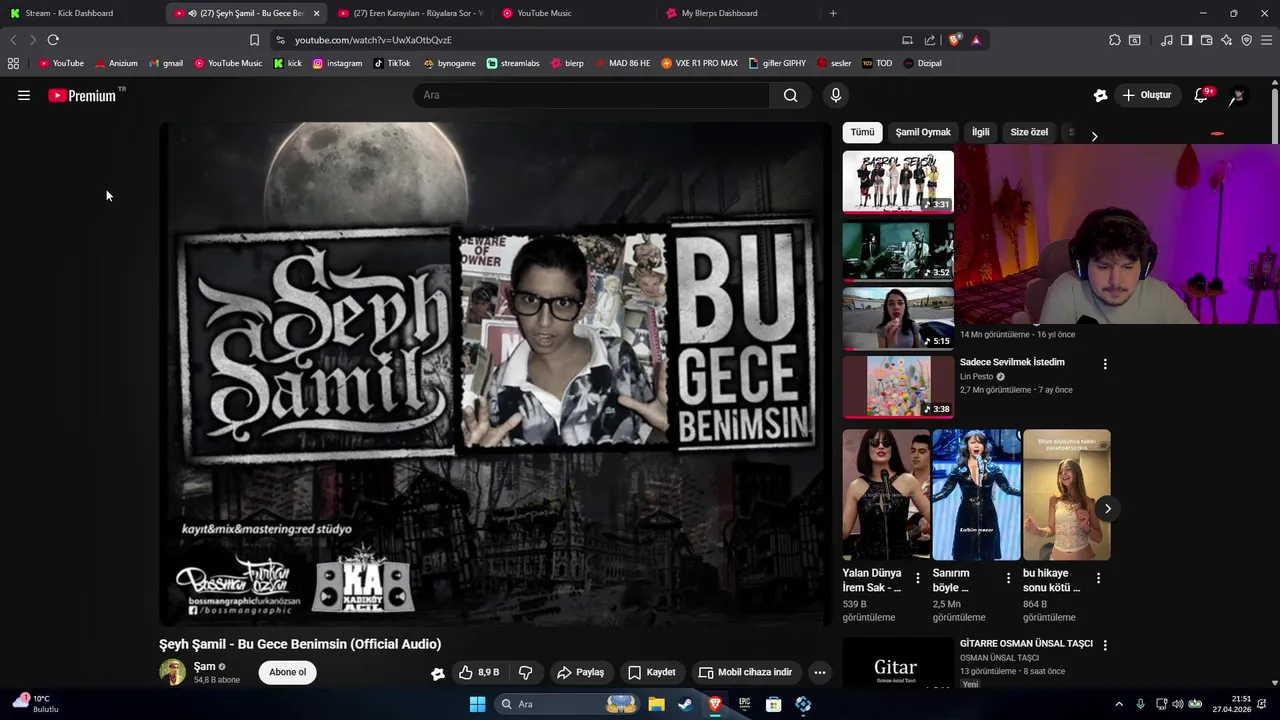The image size is (1280, 720).
Task: Click the share page icon in address bar
Action: [x=930, y=40]
